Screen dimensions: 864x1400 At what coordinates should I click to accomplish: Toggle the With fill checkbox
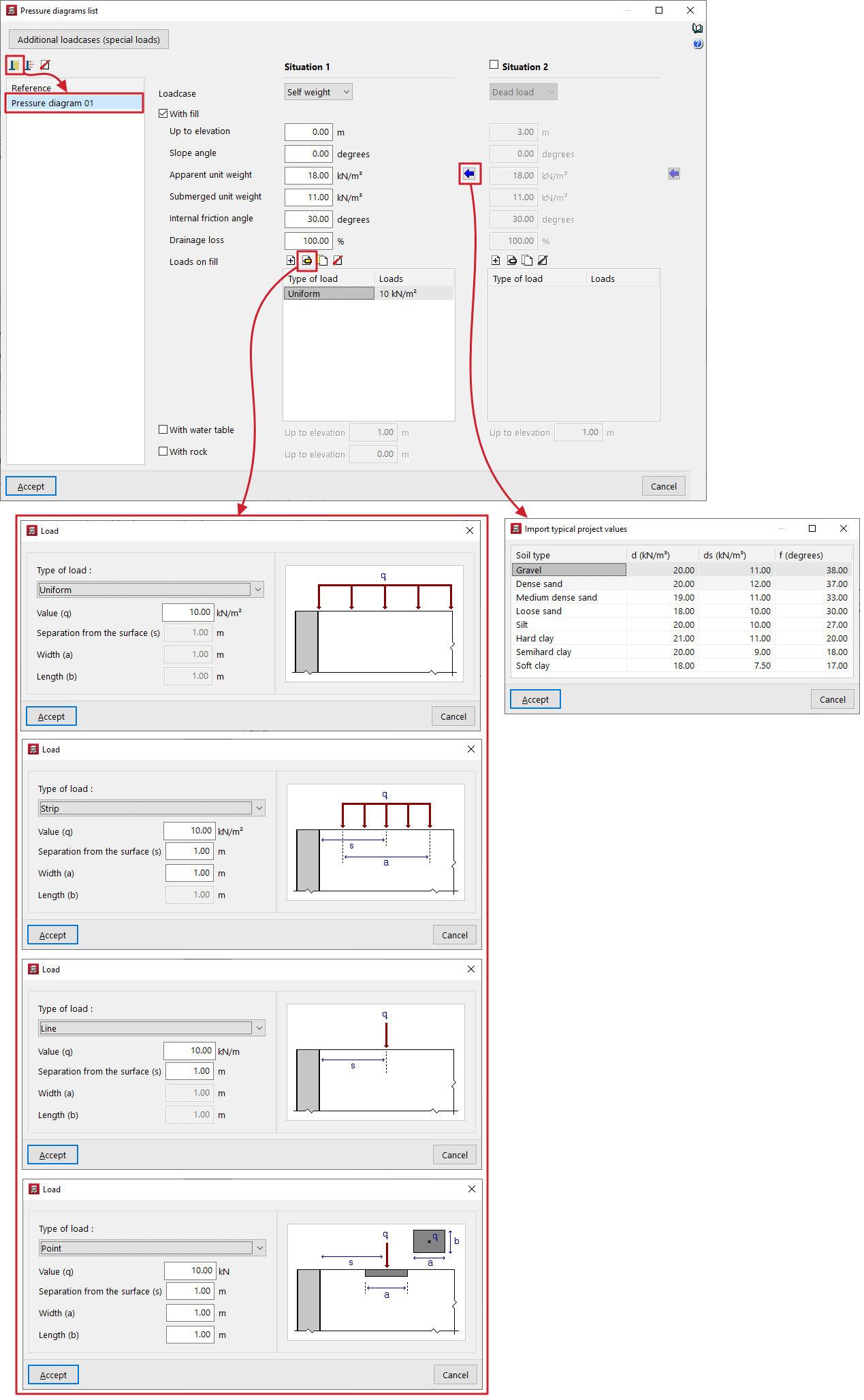[163, 114]
